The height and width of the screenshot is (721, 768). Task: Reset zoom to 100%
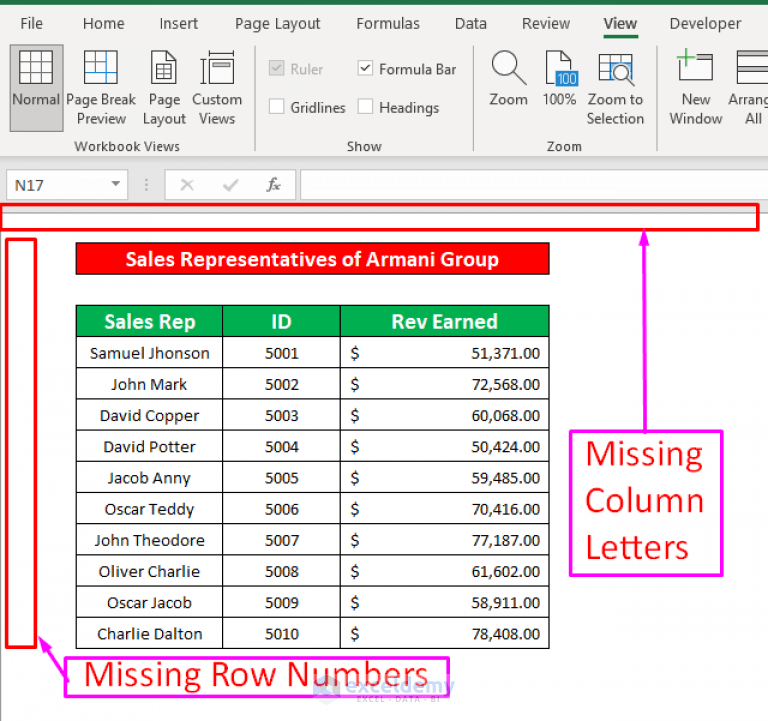pyautogui.click(x=559, y=78)
